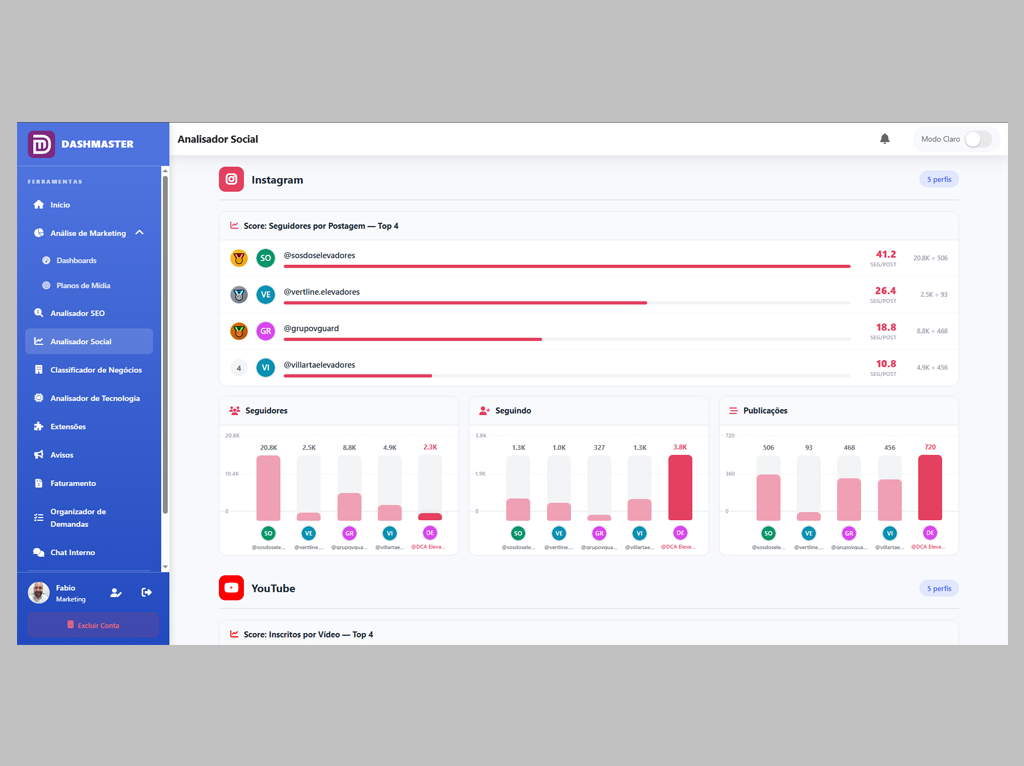Click the 468 bar in Publicações chart
This screenshot has width=1024, height=766.
[849, 500]
